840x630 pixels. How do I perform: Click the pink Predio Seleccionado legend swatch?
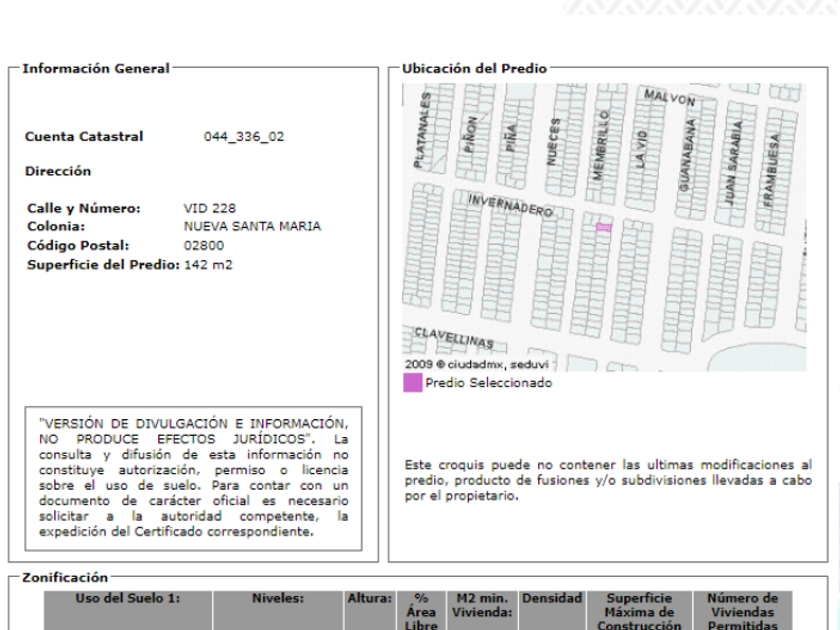(412, 383)
